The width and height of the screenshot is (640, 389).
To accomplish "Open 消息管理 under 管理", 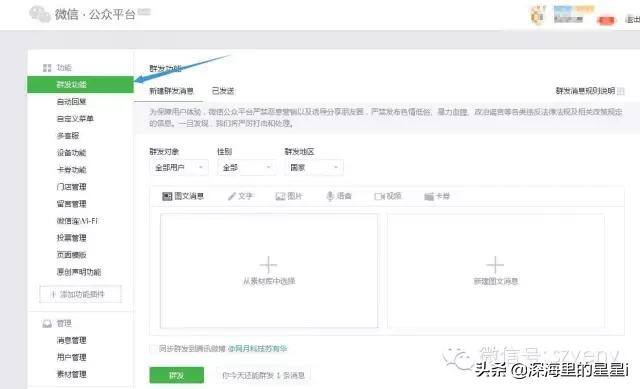I will [x=71, y=340].
